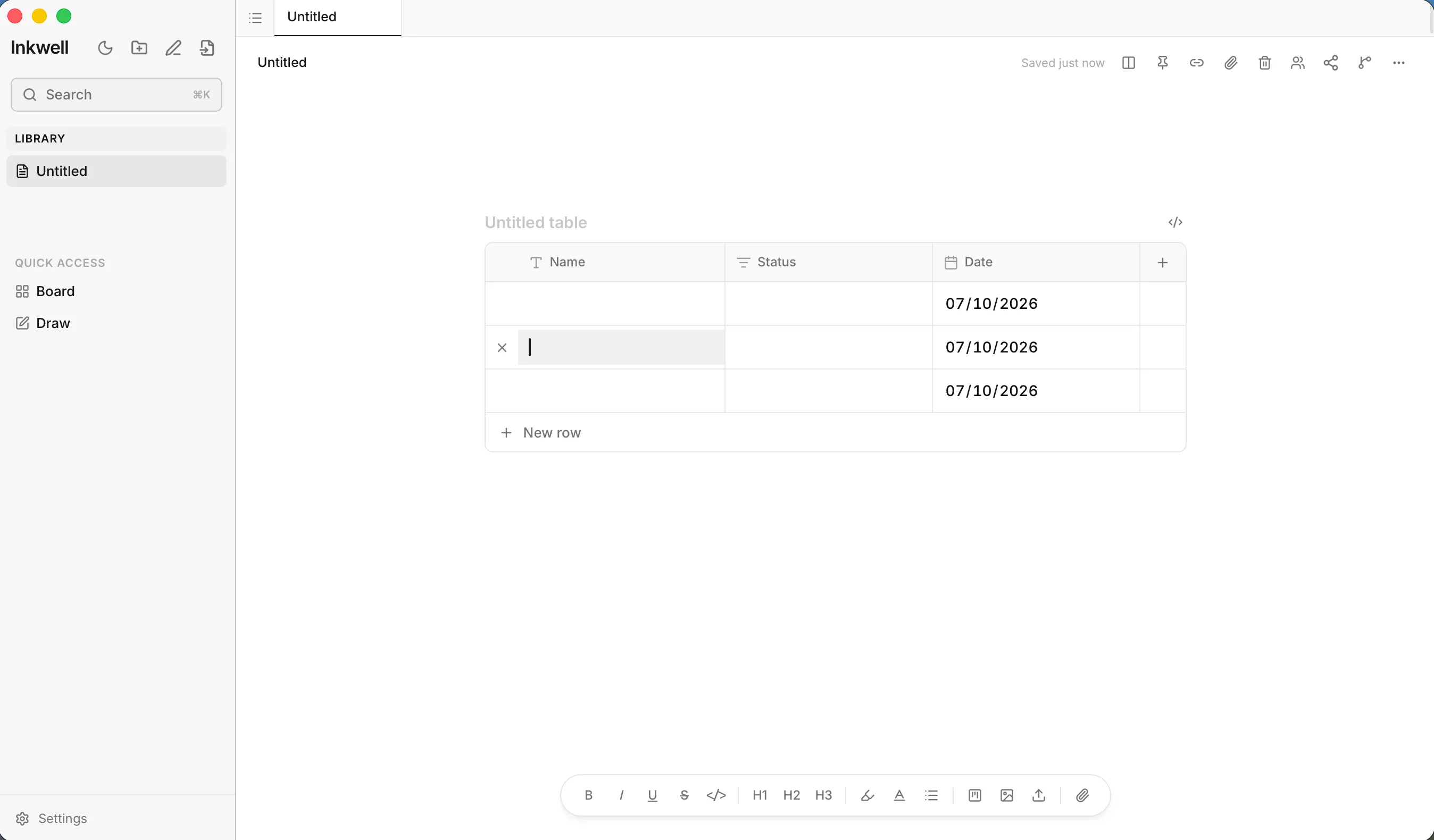Apply Heading 3 style
This screenshot has height=840, width=1434.
point(823,795)
